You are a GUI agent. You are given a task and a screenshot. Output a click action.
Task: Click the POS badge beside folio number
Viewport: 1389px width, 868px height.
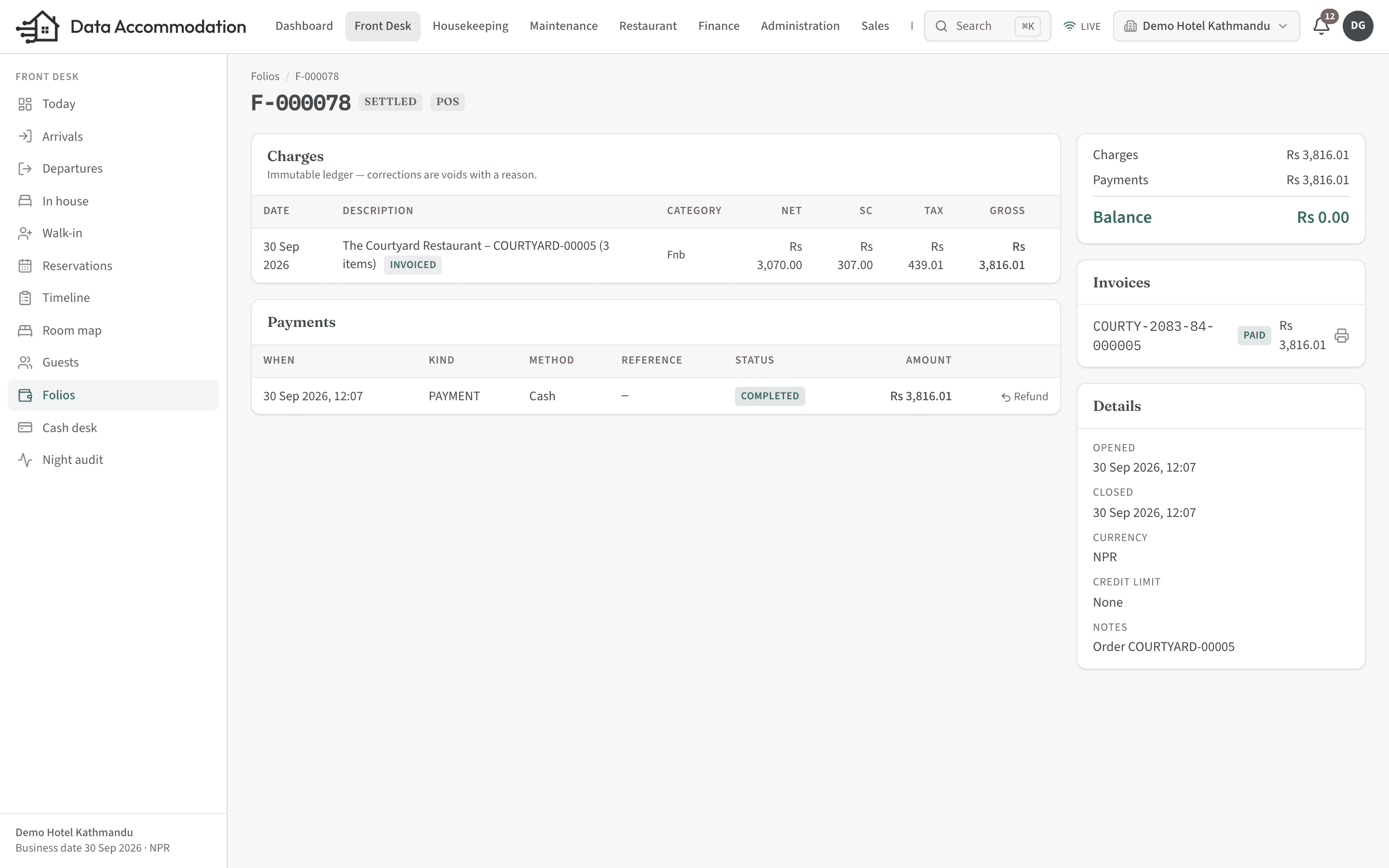pyautogui.click(x=447, y=102)
